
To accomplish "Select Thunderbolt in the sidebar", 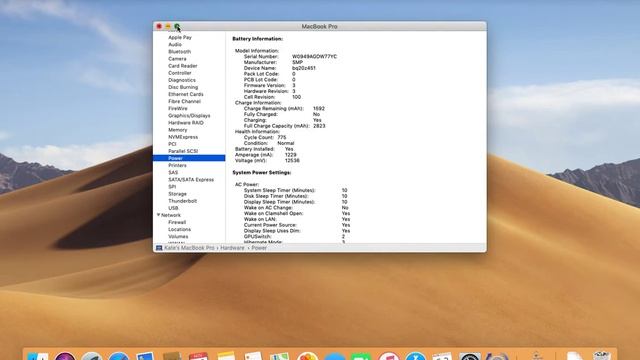I will click(182, 201).
